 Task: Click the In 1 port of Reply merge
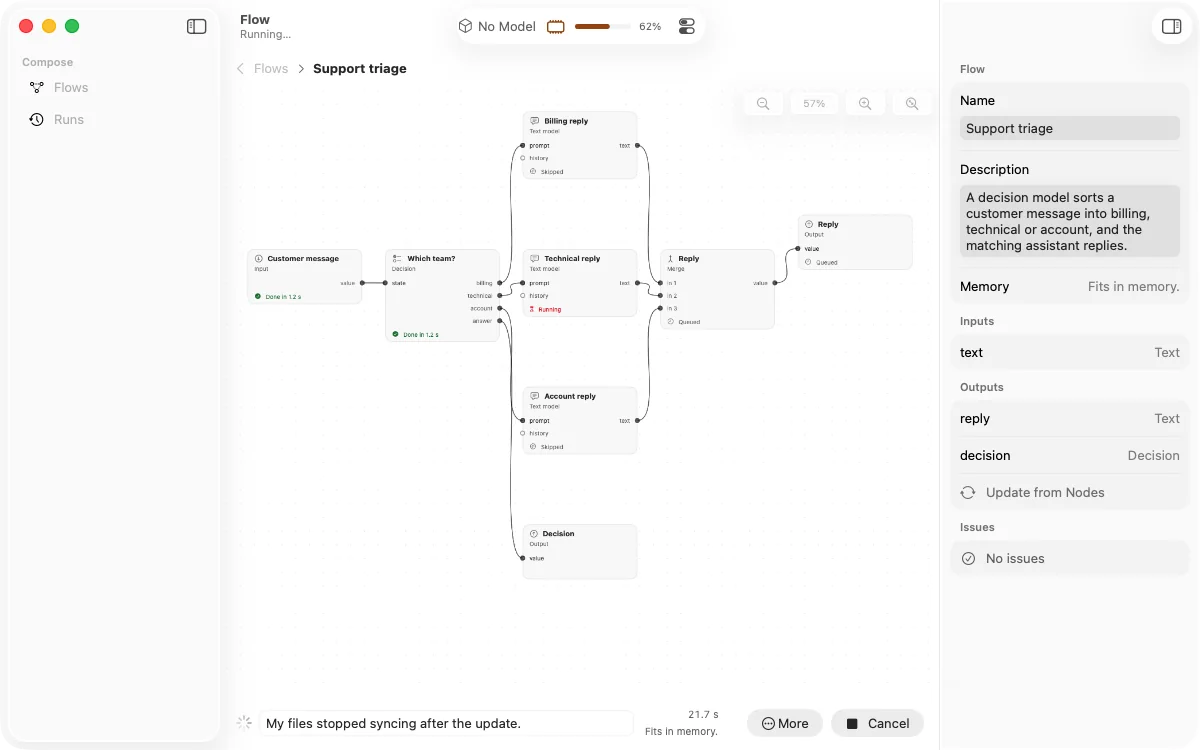pos(661,283)
